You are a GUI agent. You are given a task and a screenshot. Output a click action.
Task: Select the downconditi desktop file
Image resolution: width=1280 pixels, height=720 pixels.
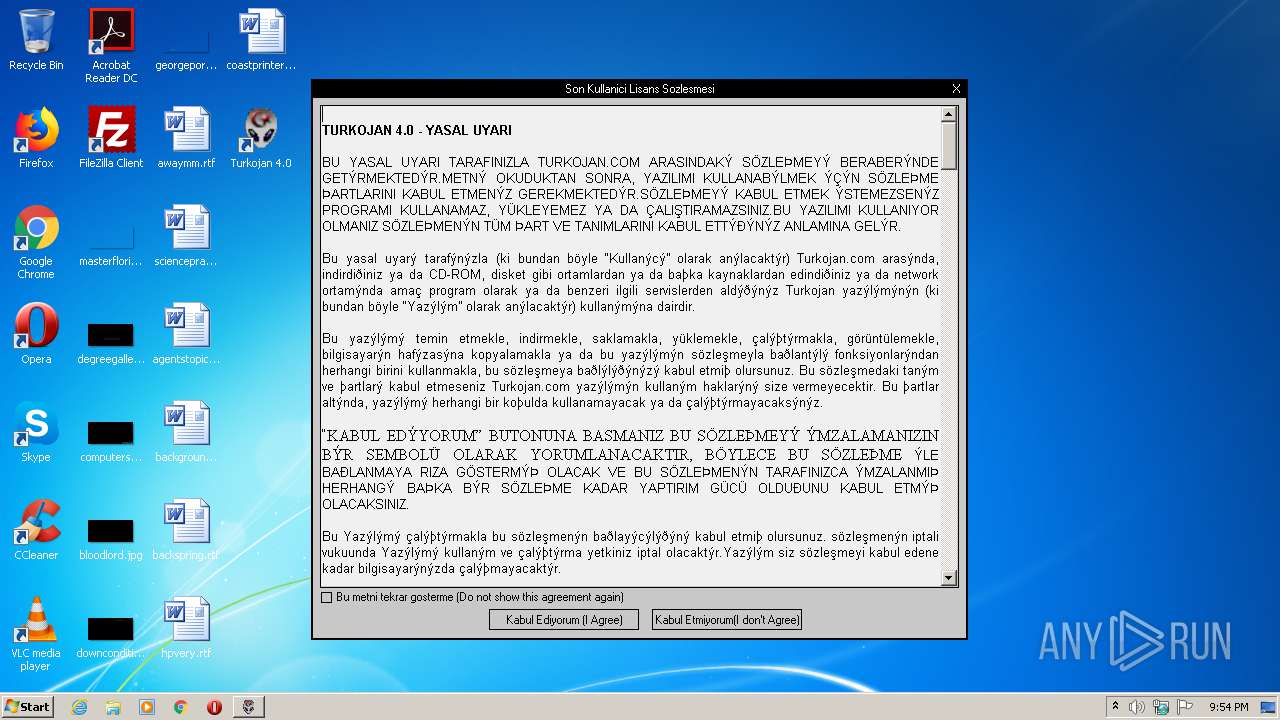111,635
